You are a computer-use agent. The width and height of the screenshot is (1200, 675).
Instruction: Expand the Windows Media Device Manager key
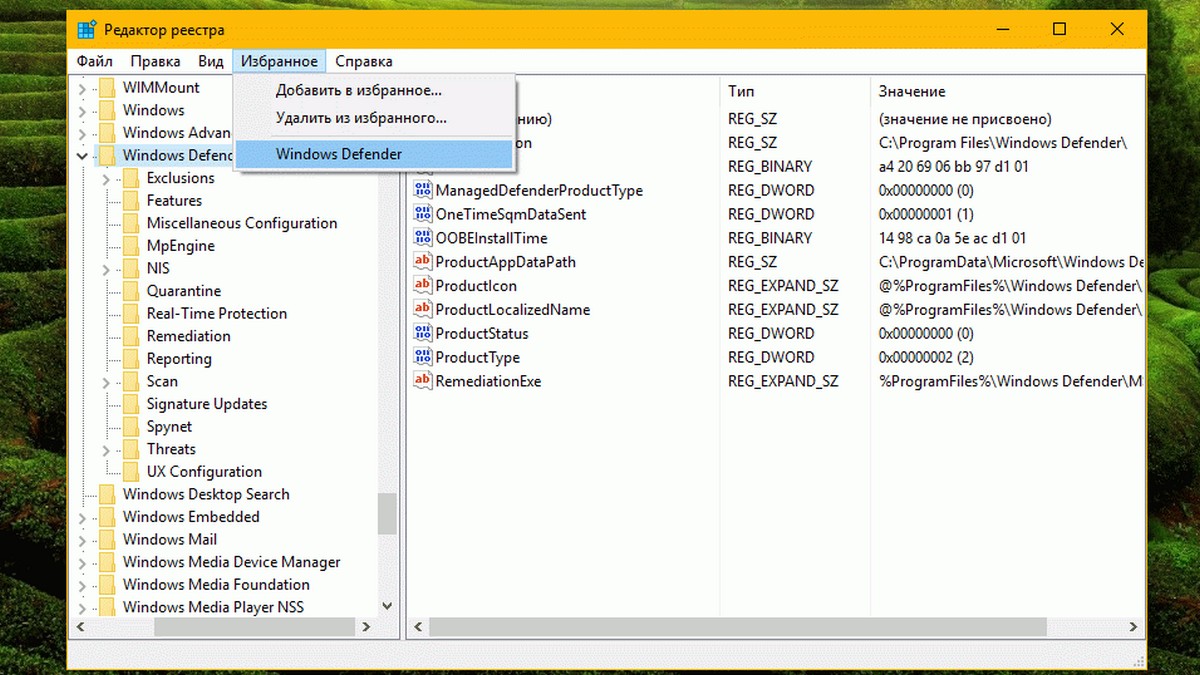[82, 562]
